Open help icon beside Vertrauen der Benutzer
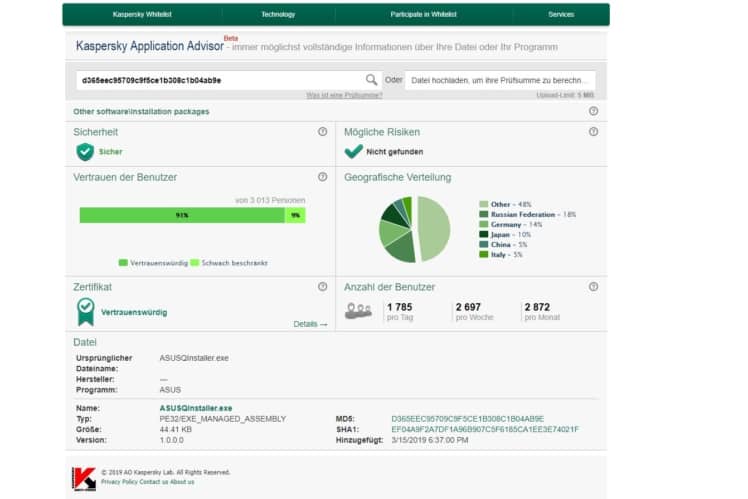The height and width of the screenshot is (499, 748). tap(322, 177)
